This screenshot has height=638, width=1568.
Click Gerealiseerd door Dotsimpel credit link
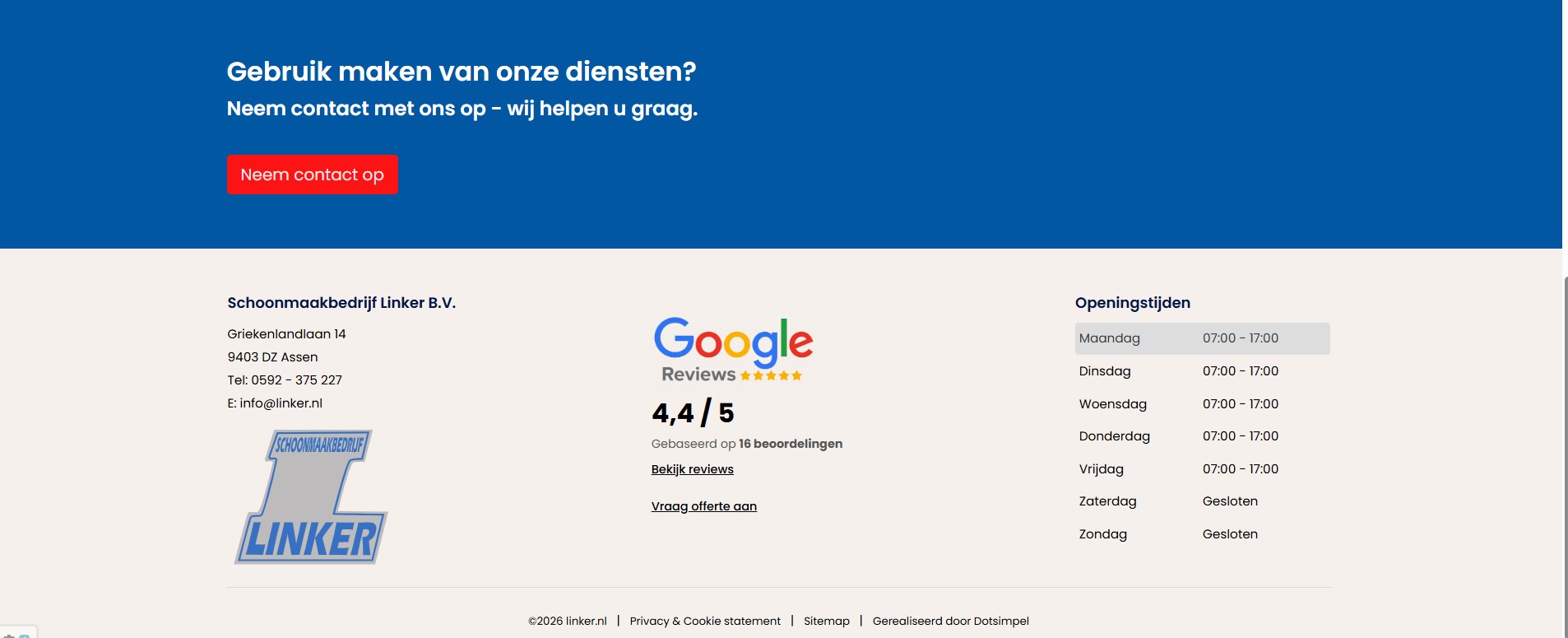click(x=950, y=621)
